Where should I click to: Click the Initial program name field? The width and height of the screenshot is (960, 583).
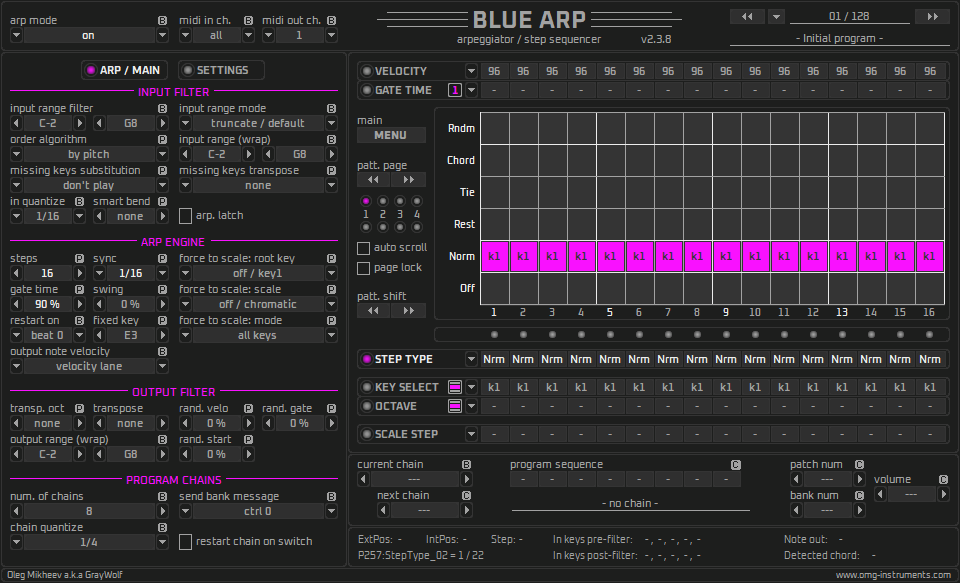(x=839, y=39)
